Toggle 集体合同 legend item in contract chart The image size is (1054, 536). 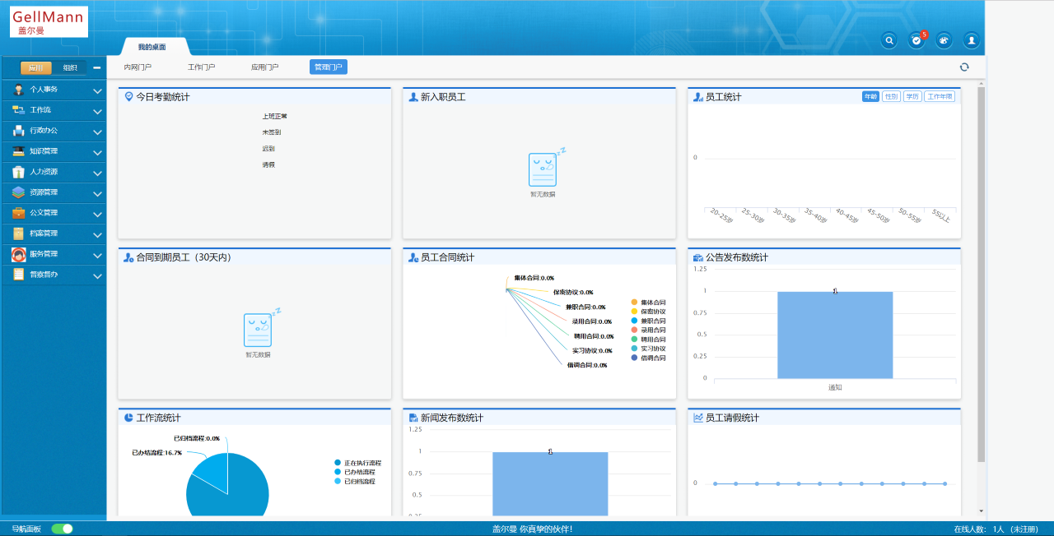pyautogui.click(x=648, y=302)
